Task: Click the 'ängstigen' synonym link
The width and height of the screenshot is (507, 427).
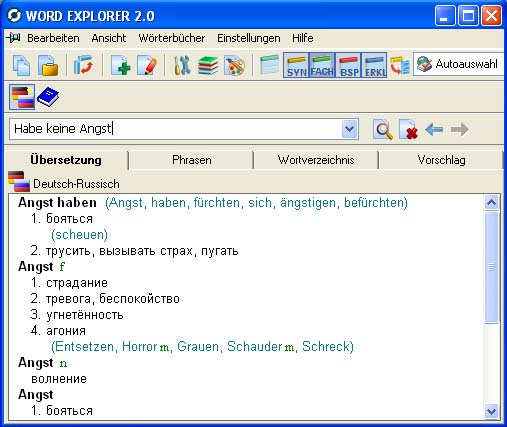Action: (x=308, y=203)
